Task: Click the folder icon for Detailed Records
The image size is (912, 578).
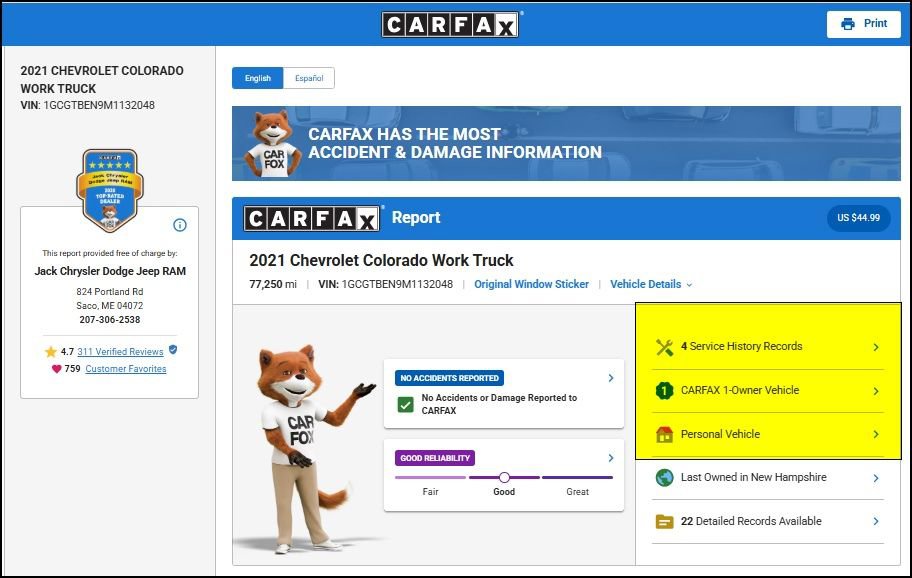Action: (664, 522)
